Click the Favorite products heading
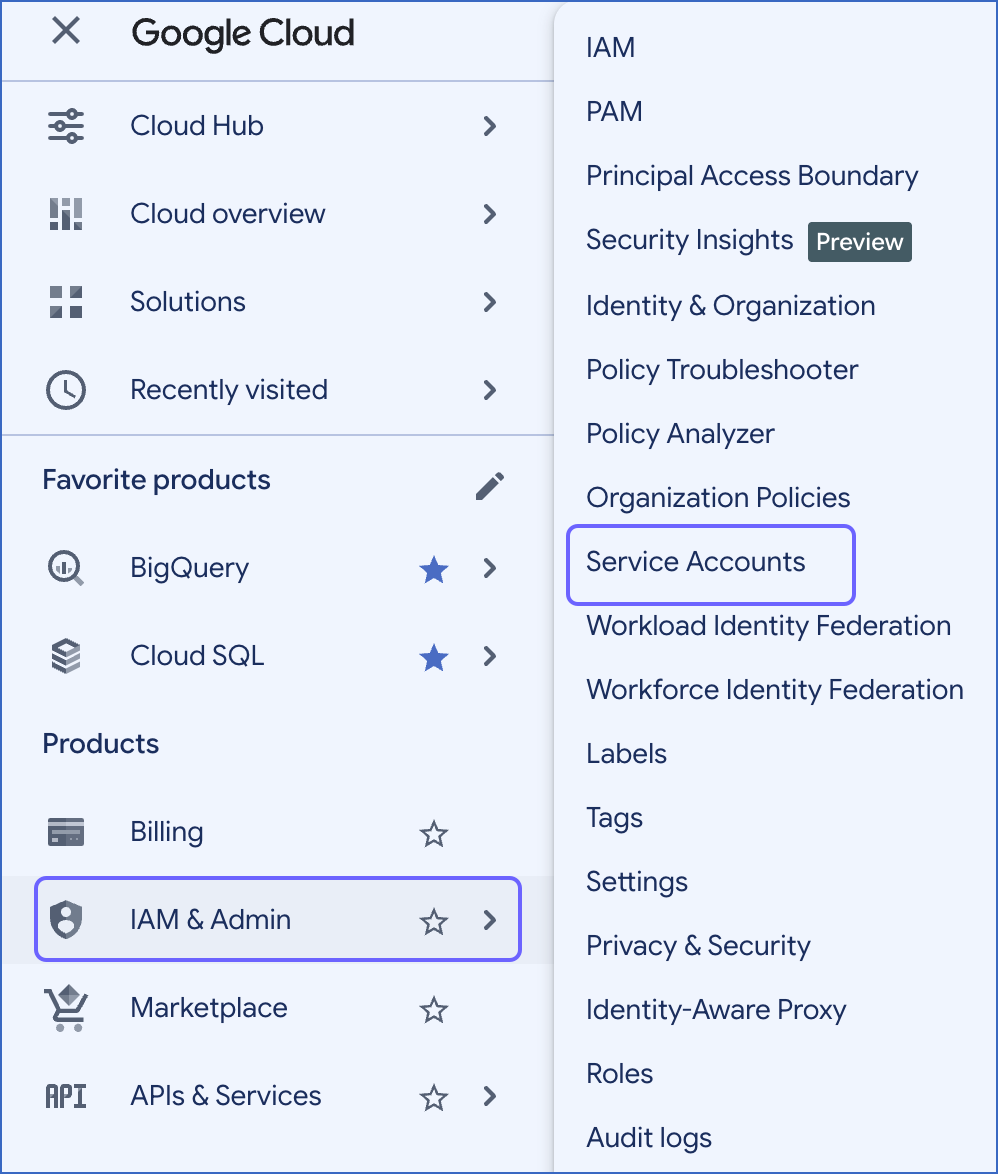The image size is (998, 1174). point(156,480)
